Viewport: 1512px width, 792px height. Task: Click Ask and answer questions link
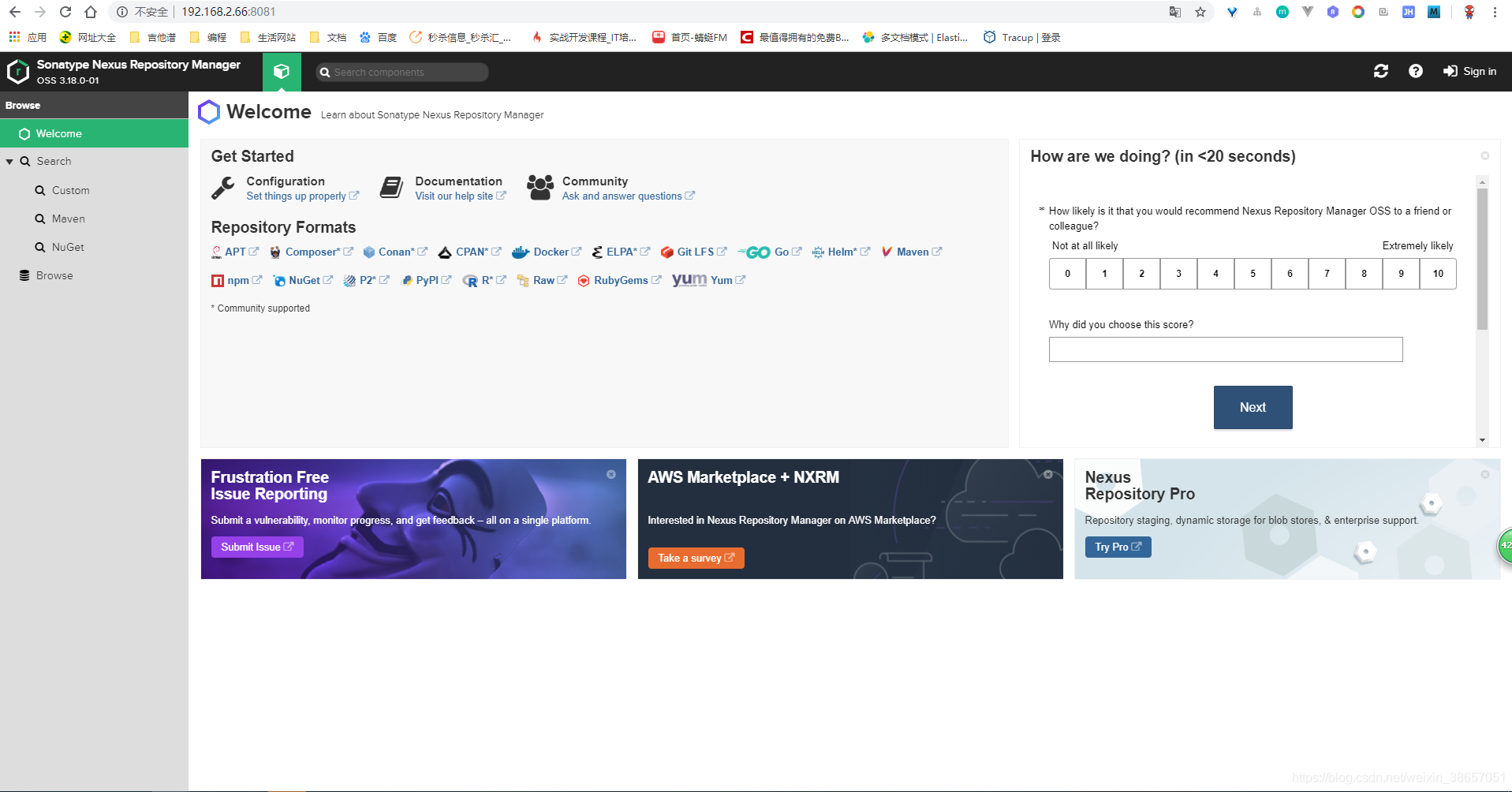point(629,196)
